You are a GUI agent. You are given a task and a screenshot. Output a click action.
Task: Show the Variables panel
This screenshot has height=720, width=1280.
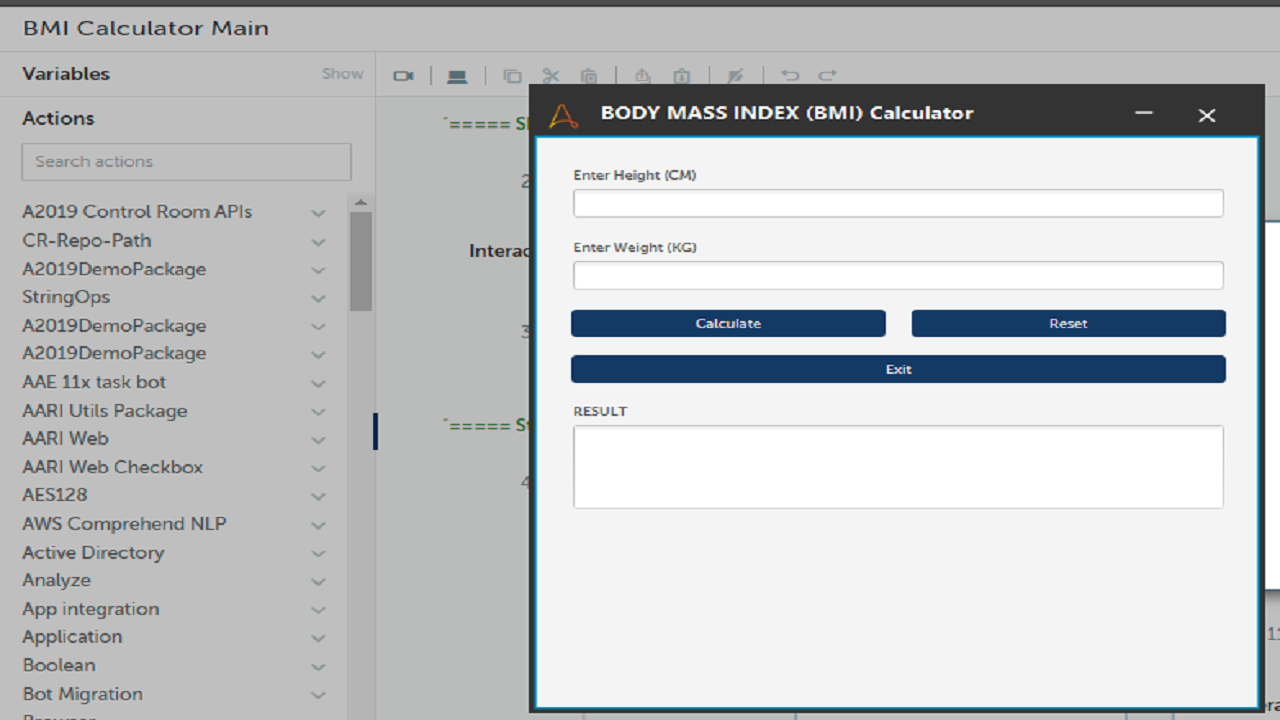pos(342,74)
